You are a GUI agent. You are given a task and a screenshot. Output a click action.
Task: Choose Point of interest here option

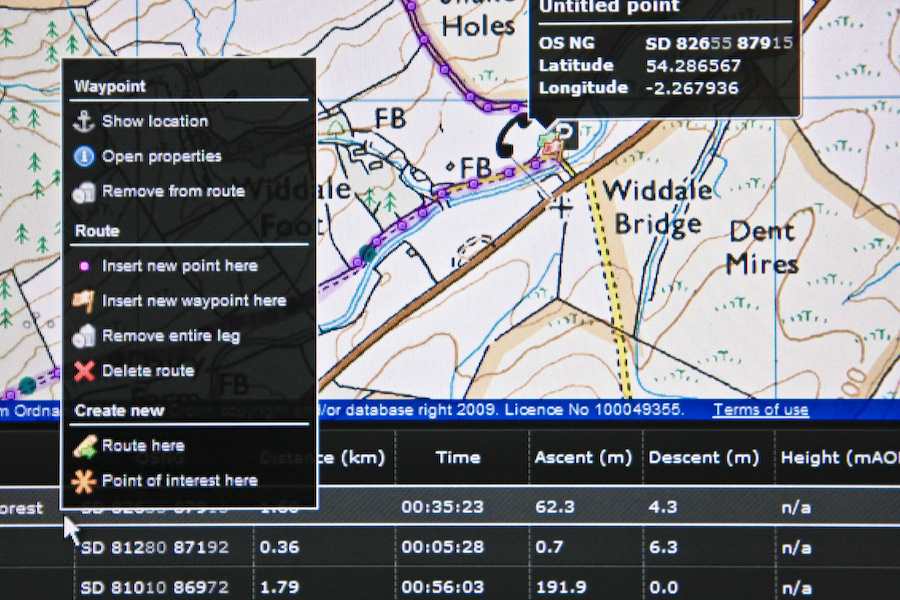(179, 481)
